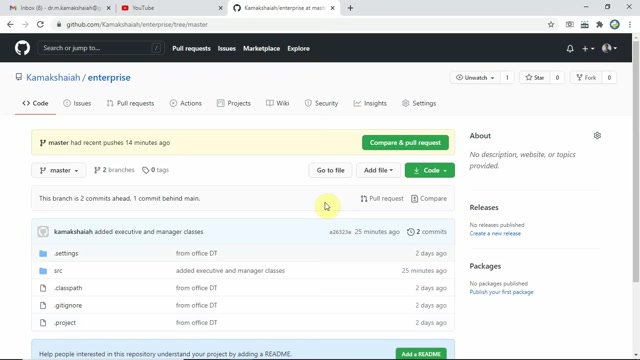Click the browser address bar URL
Screen dimensions: 640x360
[137, 24]
